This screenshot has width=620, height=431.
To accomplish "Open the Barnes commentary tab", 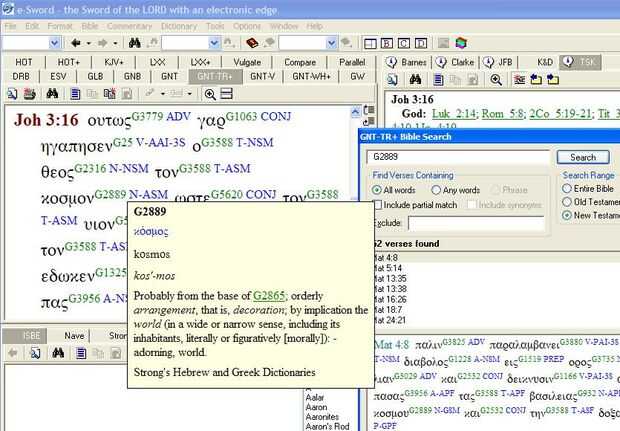I will [407, 62].
